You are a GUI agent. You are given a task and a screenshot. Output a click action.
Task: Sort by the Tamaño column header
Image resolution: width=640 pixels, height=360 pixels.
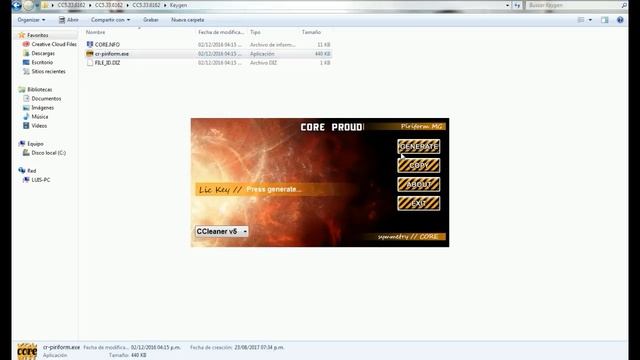pos(311,32)
